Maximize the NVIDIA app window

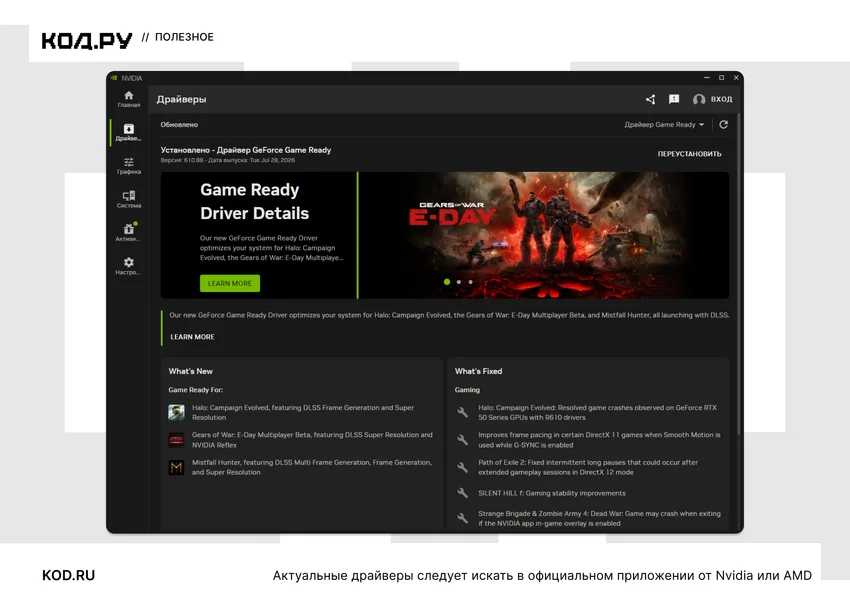point(722,78)
